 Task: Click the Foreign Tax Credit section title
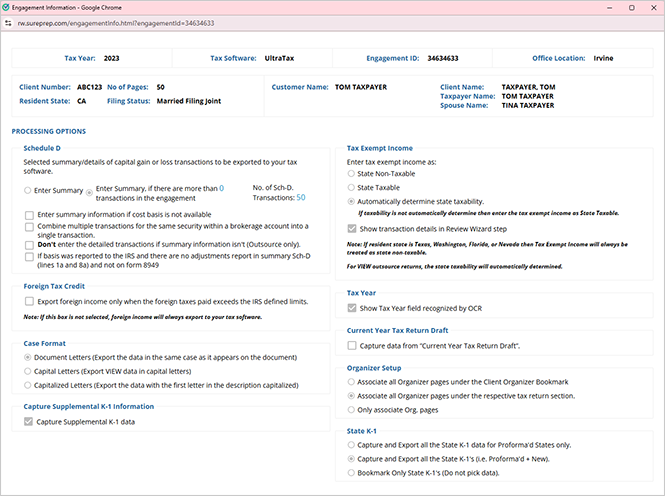click(x=54, y=286)
